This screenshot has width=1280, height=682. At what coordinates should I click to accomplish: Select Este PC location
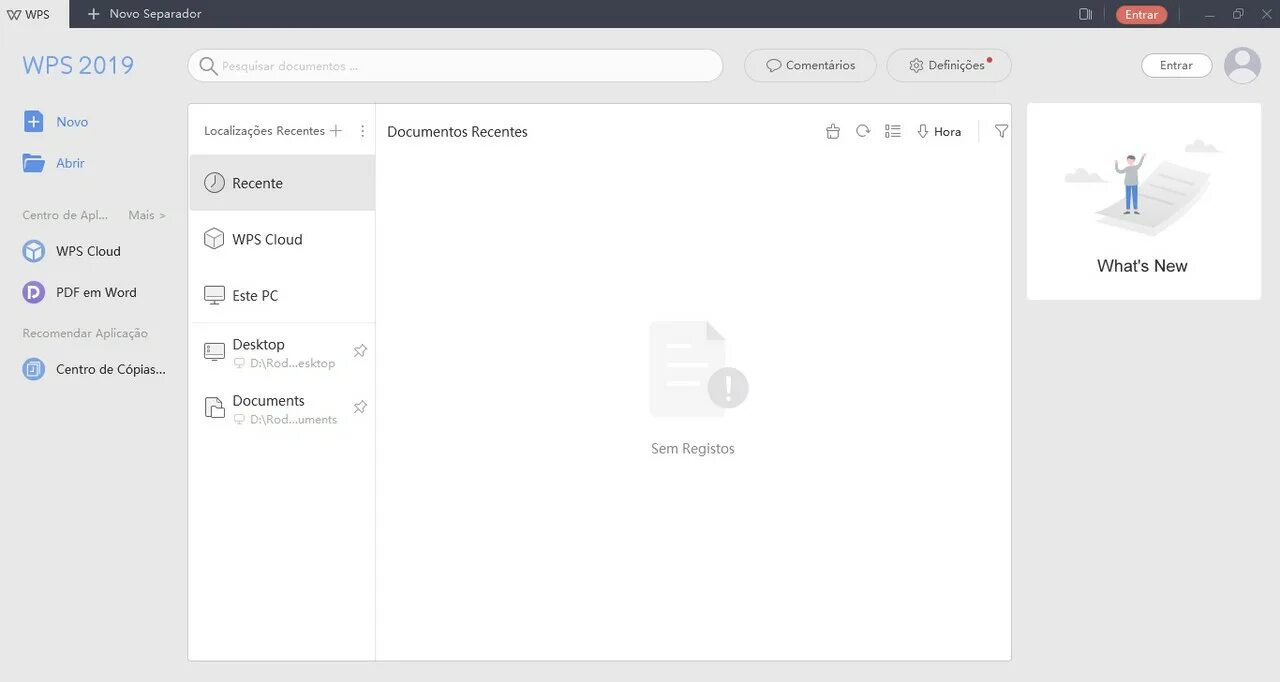pyautogui.click(x=282, y=295)
